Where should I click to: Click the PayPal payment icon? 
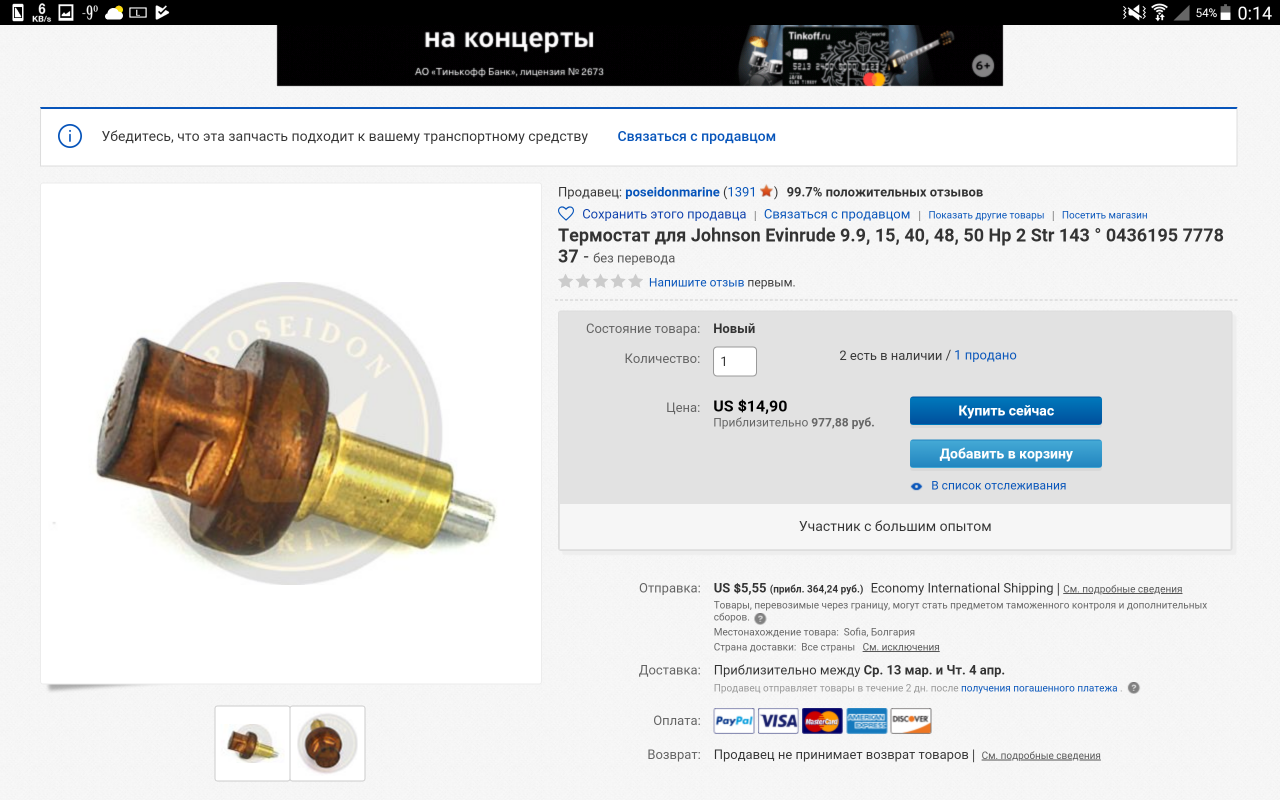[734, 720]
